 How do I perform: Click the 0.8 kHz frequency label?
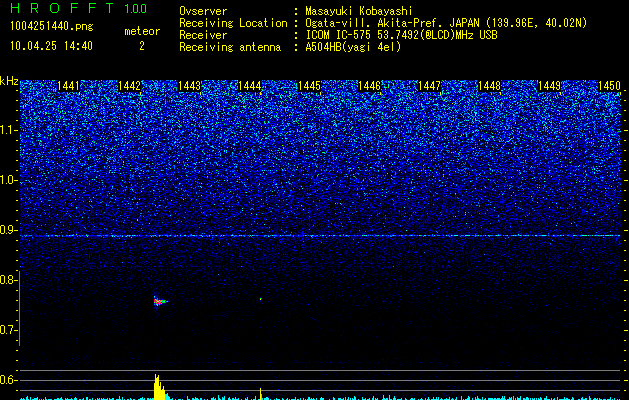[8, 280]
